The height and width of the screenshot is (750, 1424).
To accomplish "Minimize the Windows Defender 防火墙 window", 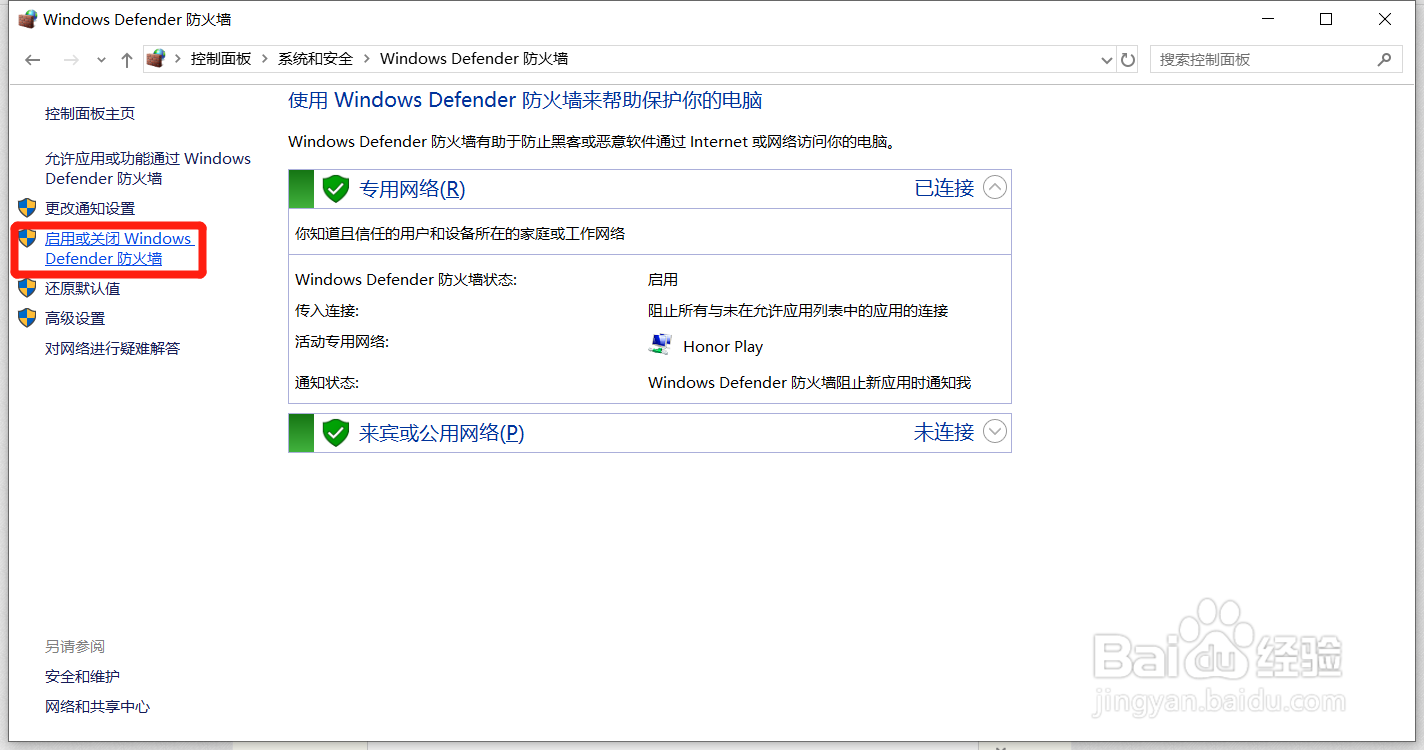I will pyautogui.click(x=1268, y=19).
